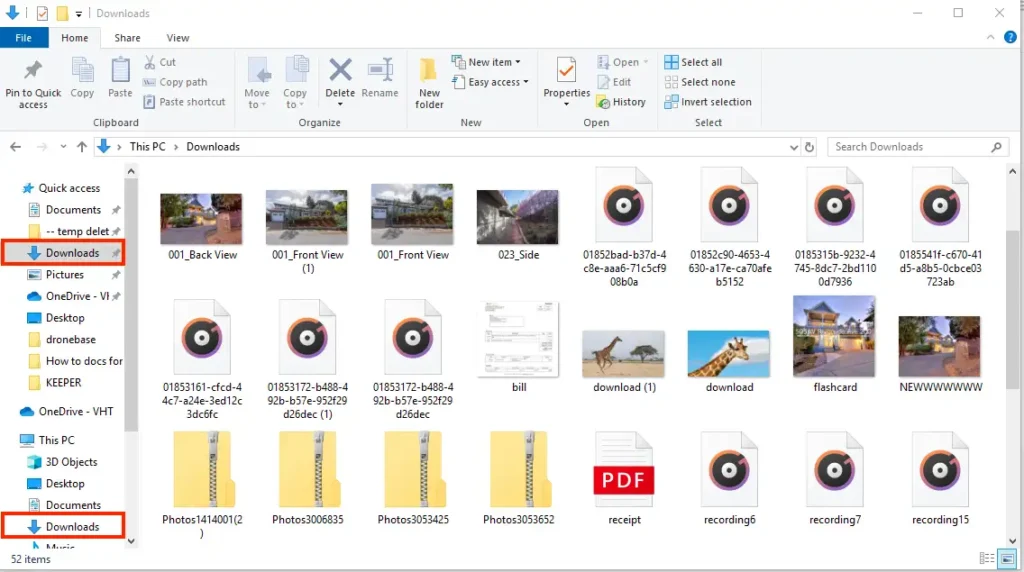This screenshot has height=572, width=1024.
Task: Click the file list scroll down arrow
Action: pos(1012,541)
